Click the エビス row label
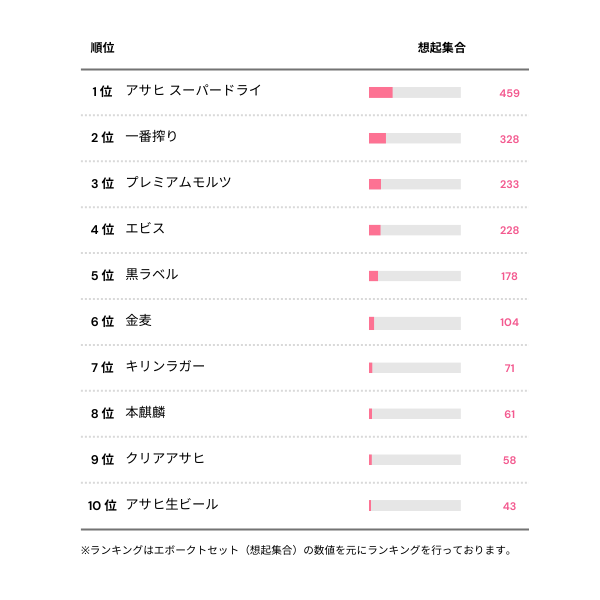Image resolution: width=600 pixels, height=600 pixels. 145,229
